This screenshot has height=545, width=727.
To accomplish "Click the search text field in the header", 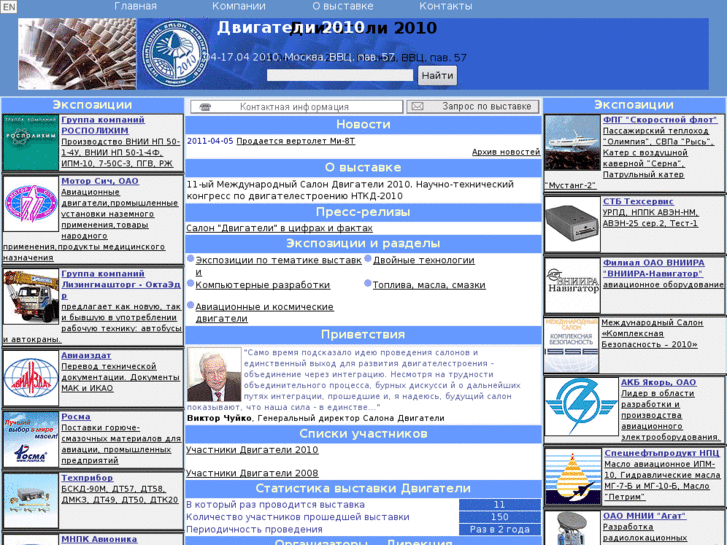I will point(340,75).
